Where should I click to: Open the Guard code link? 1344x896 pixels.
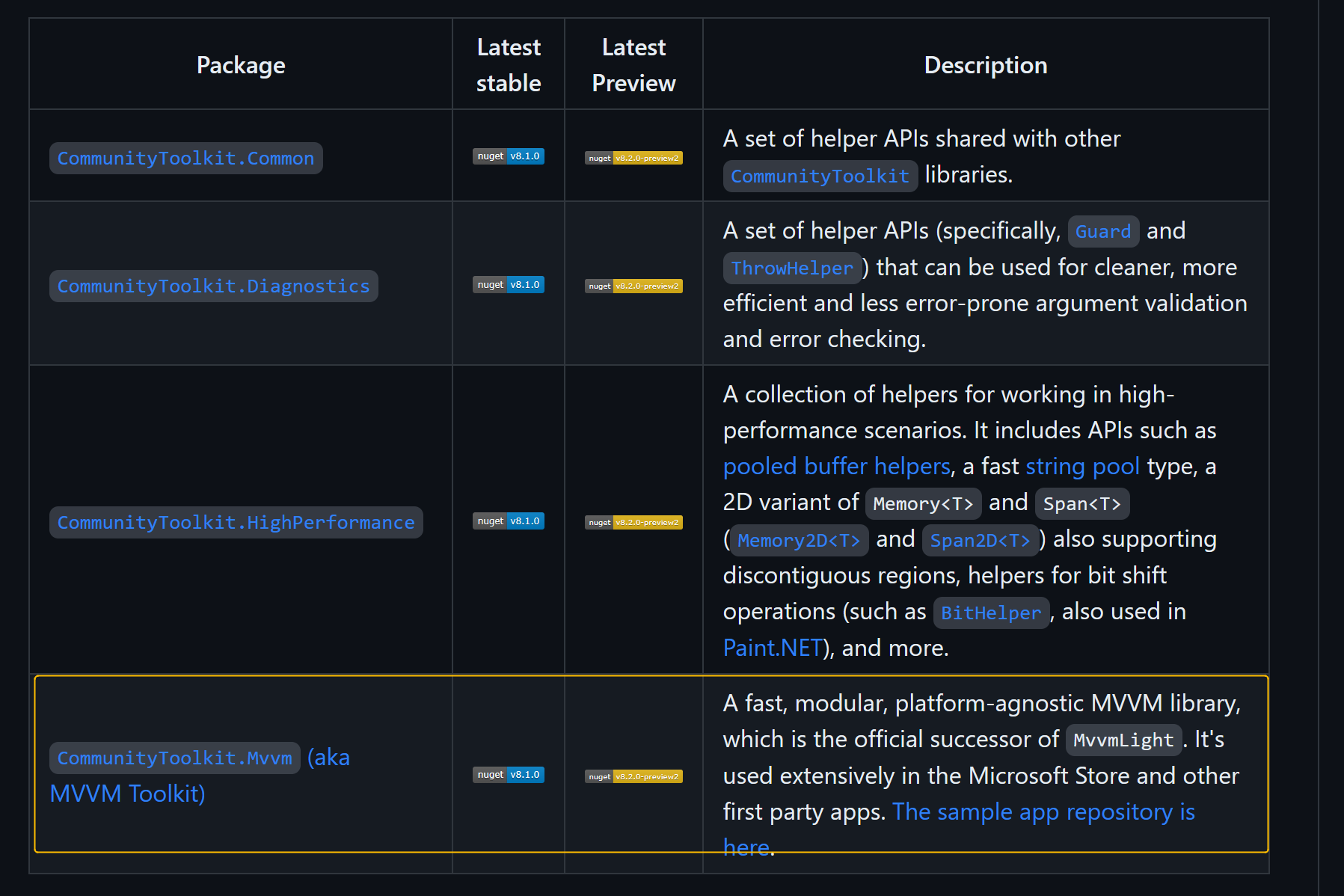coord(1103,231)
